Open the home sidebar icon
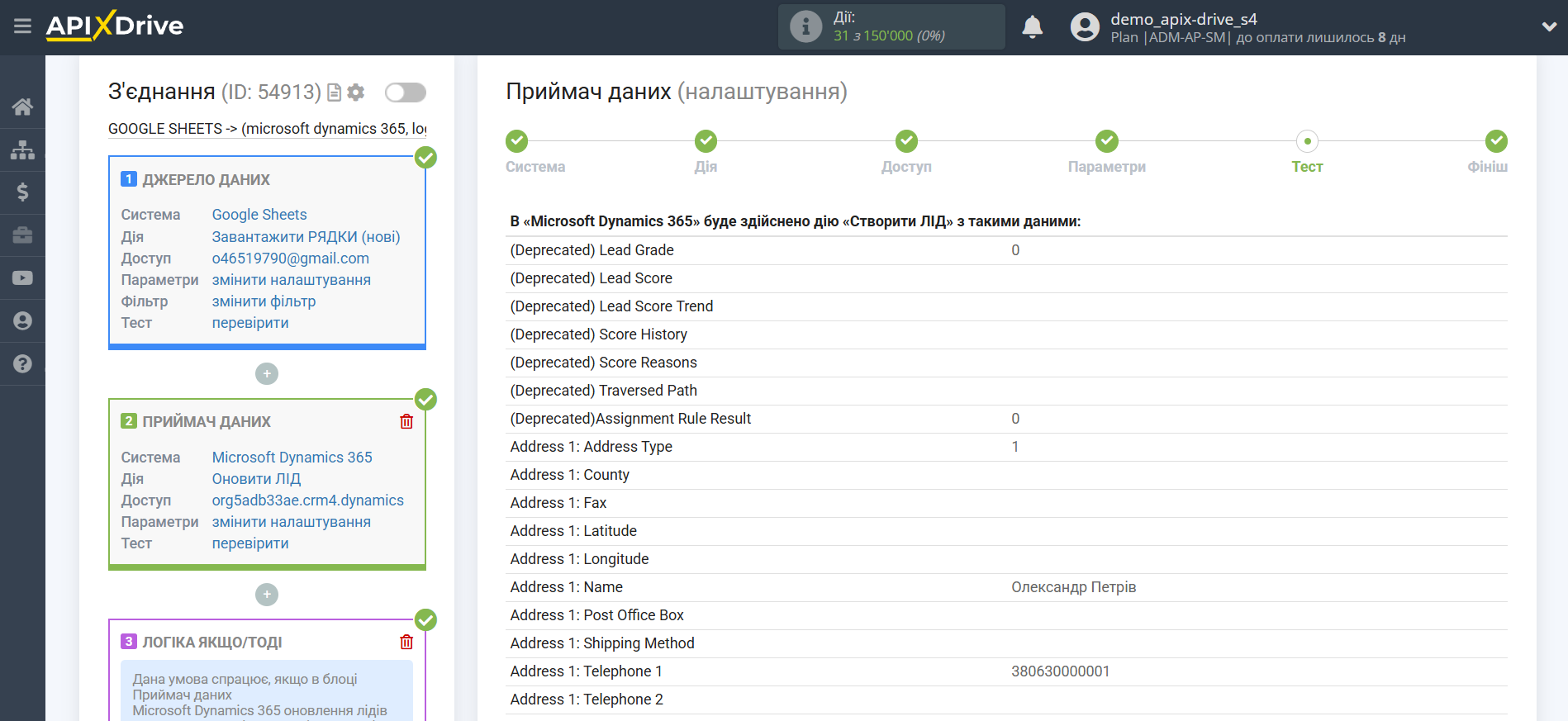The height and width of the screenshot is (721, 1568). [x=22, y=107]
